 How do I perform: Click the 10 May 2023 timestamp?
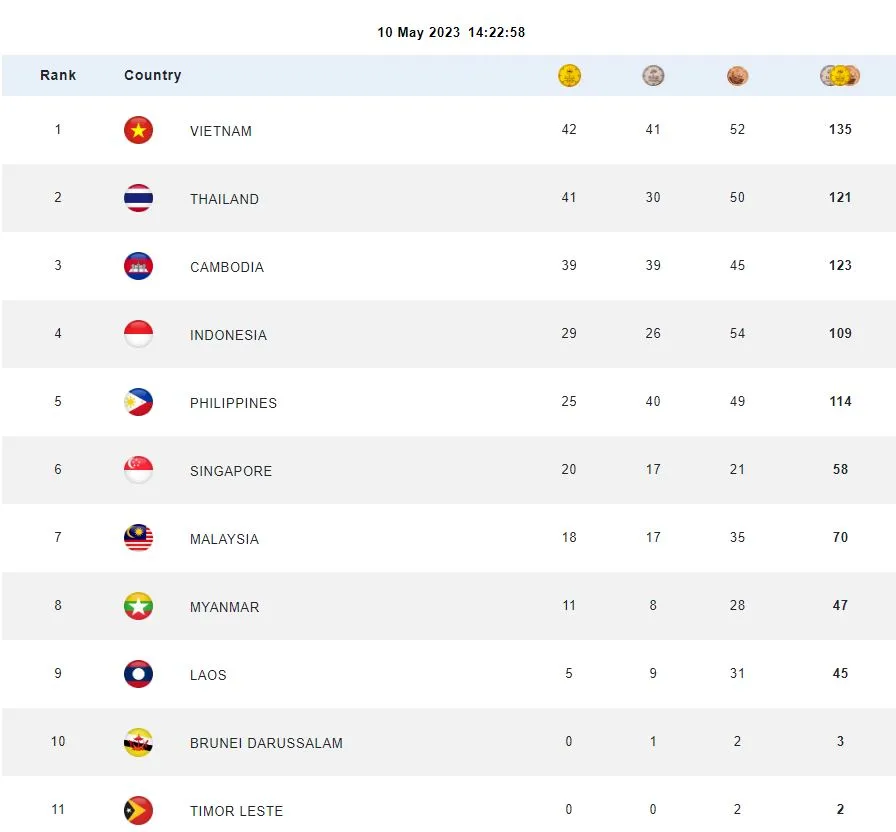pyautogui.click(x=451, y=32)
